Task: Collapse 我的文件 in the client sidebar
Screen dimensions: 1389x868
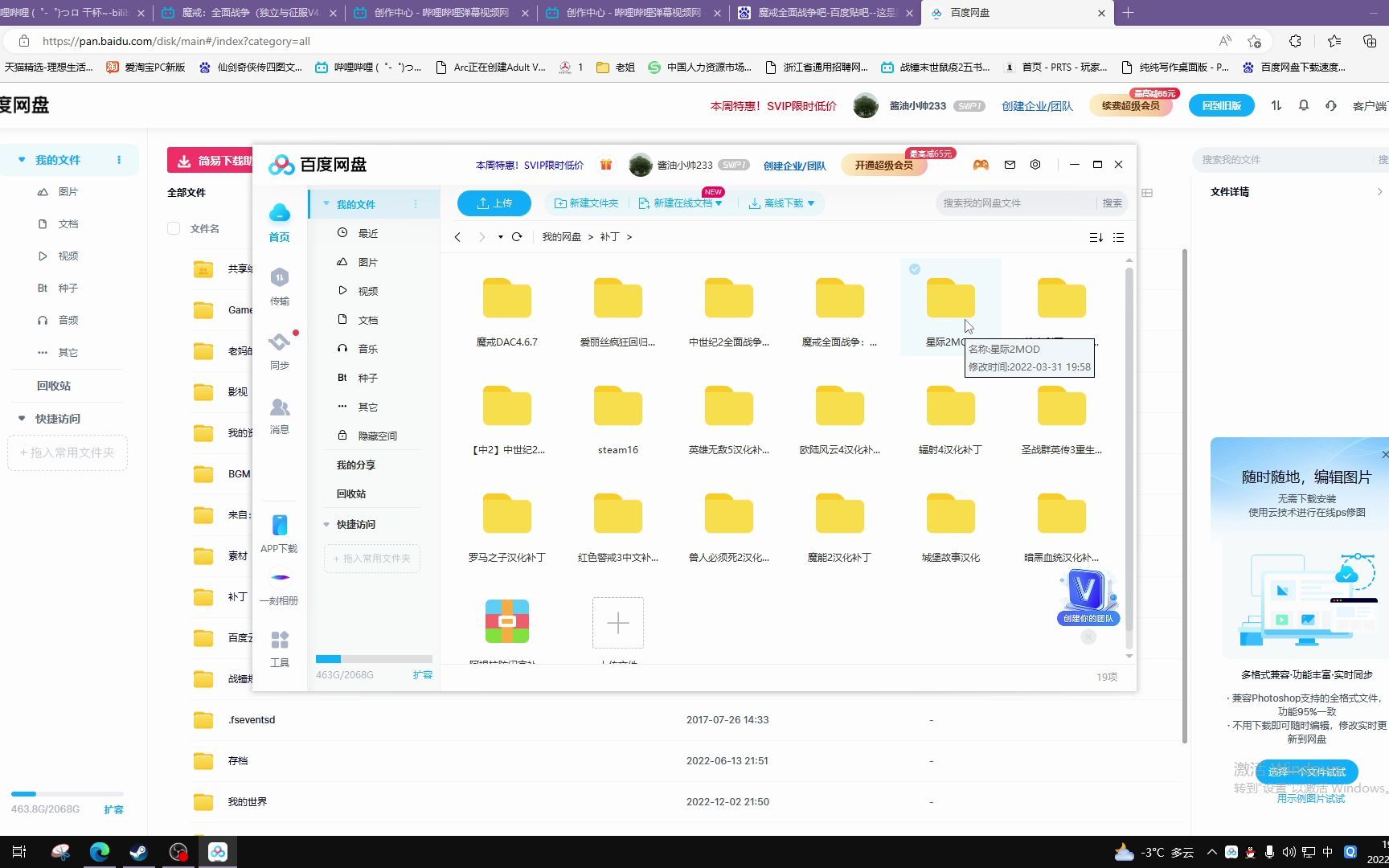Action: pos(326,204)
